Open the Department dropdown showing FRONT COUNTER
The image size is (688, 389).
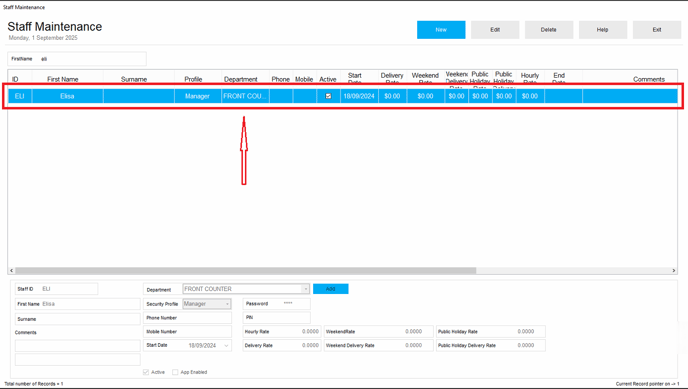pos(305,289)
